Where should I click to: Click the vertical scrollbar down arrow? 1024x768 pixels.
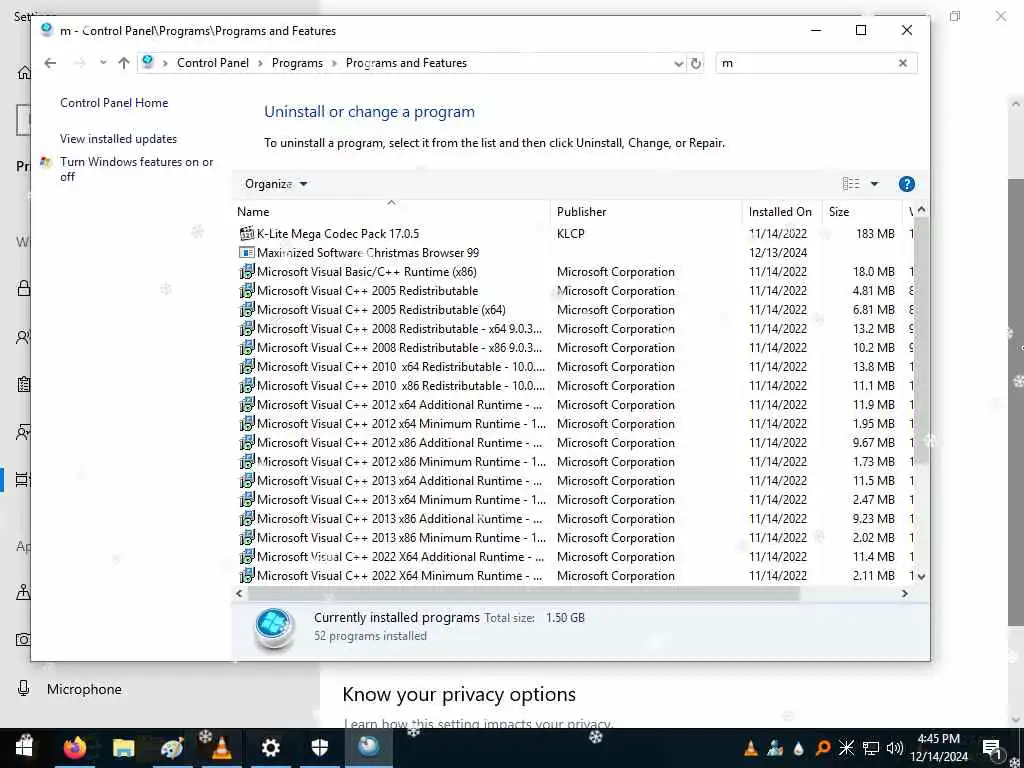pos(921,577)
